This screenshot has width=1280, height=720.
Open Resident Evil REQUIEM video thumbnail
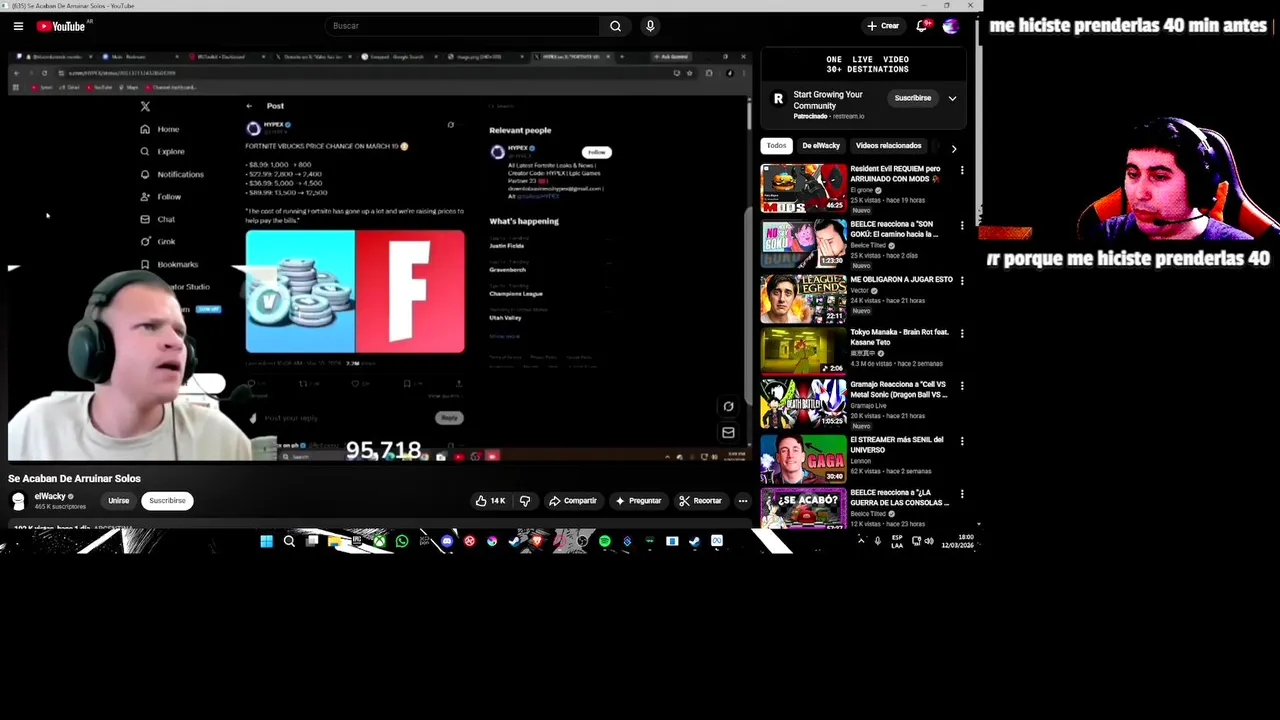803,188
